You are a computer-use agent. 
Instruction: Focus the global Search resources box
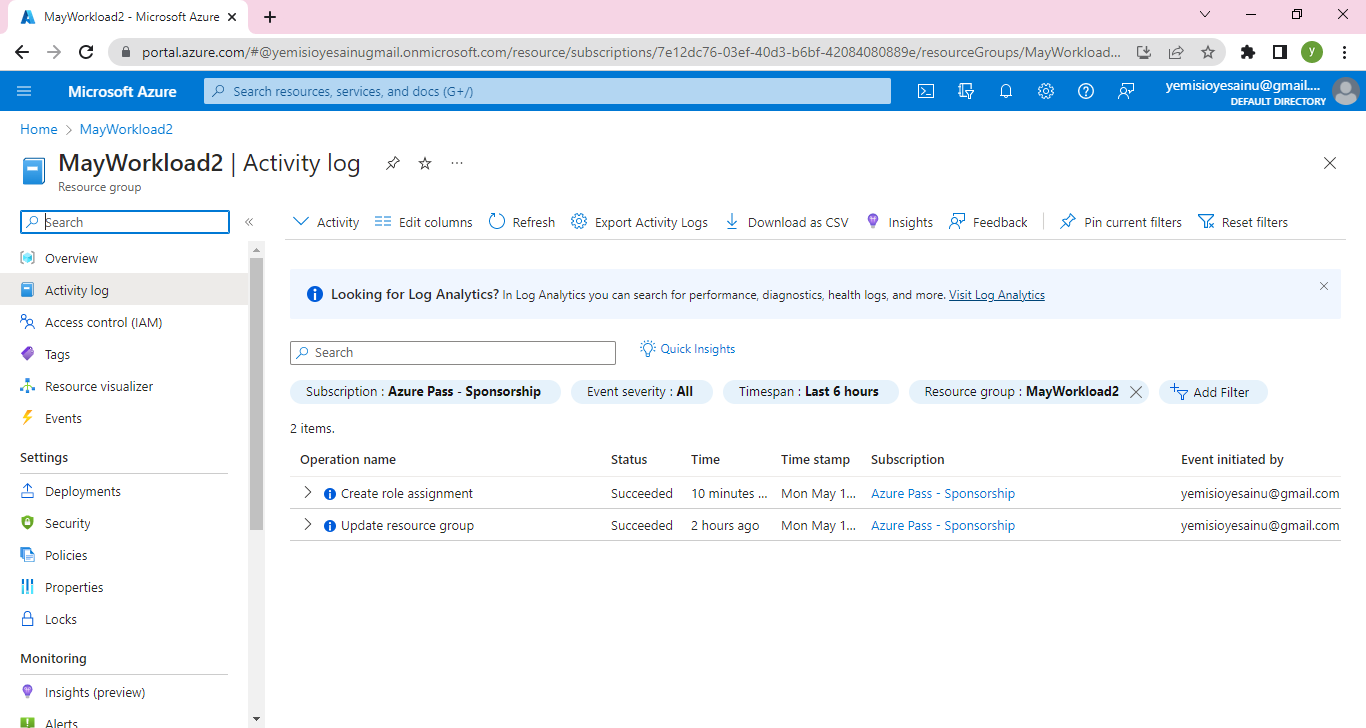click(x=547, y=91)
